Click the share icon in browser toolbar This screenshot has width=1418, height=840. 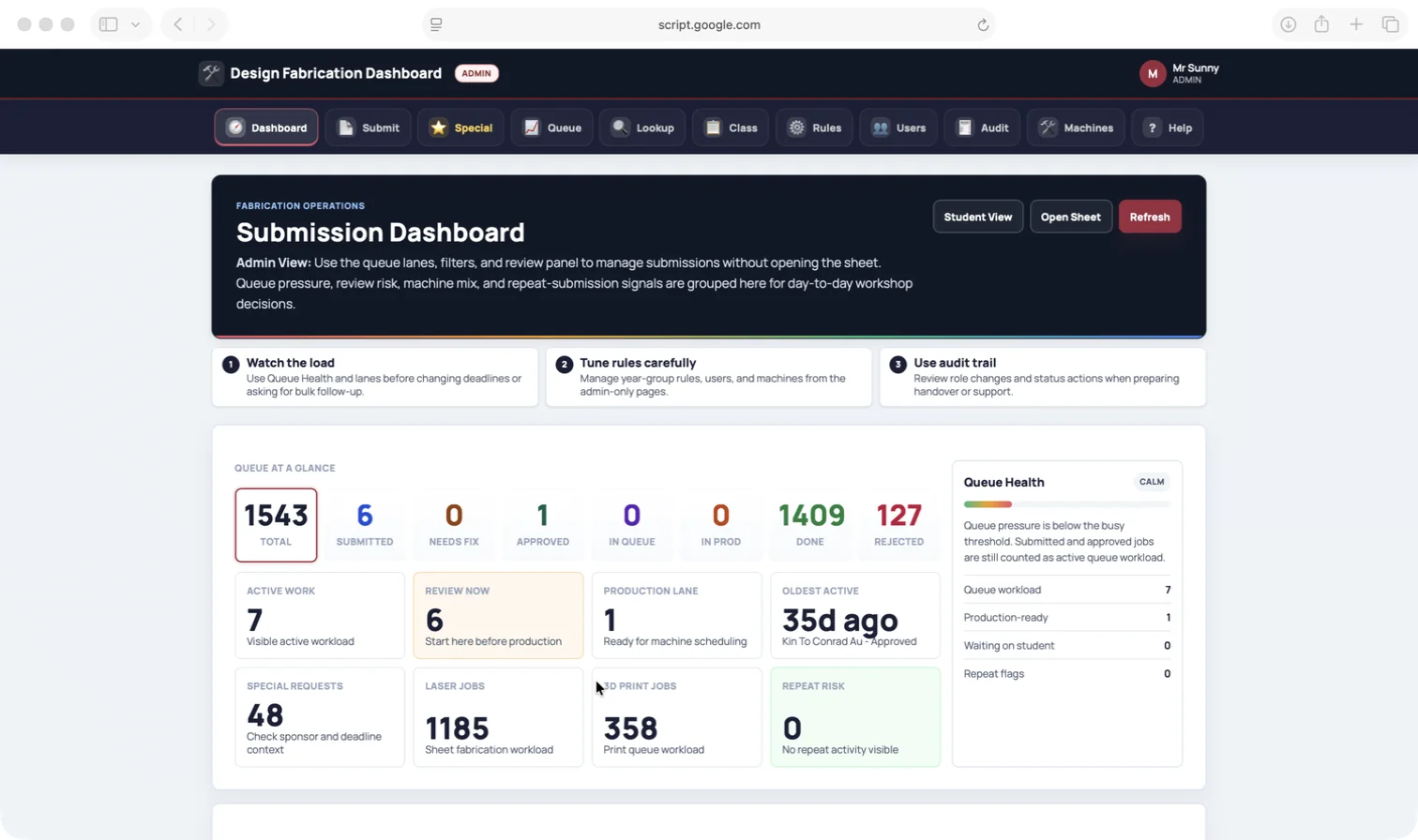coord(1321,24)
